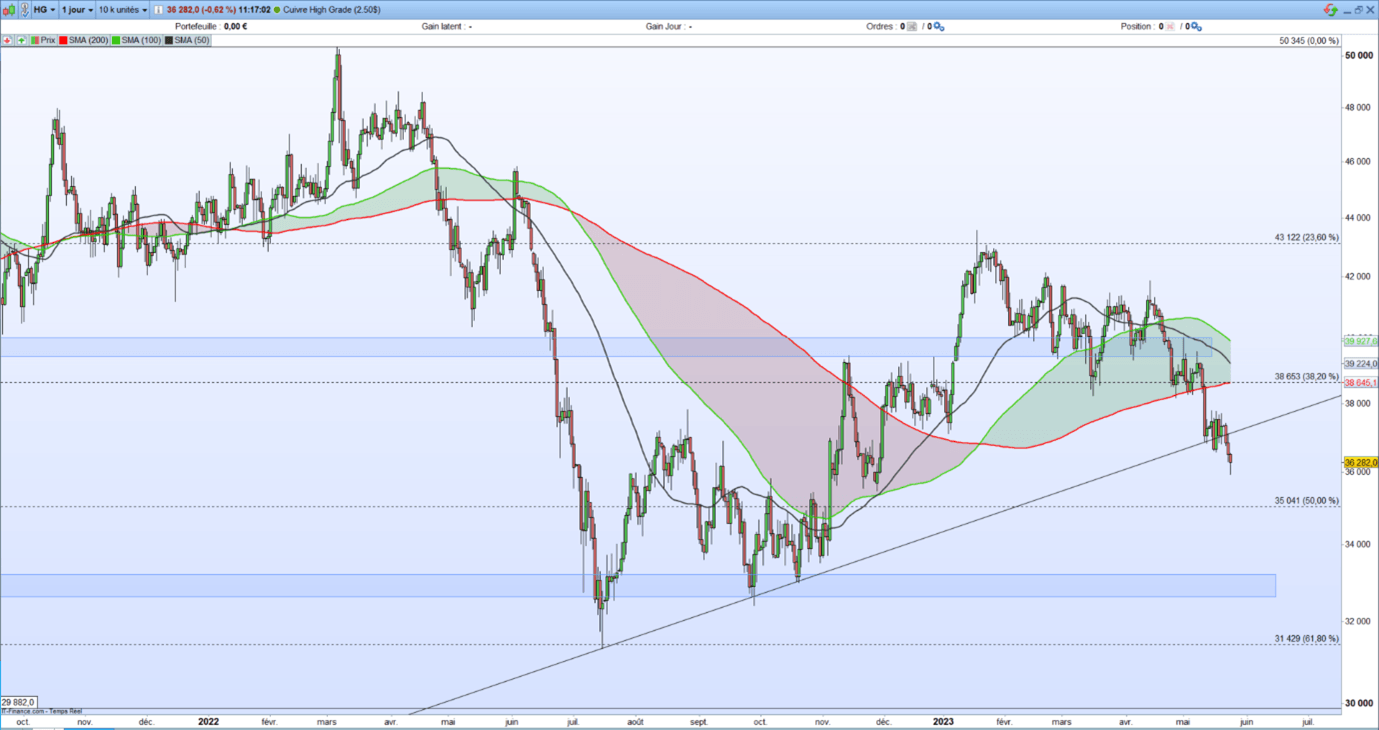Click the 29 882,0 value box at bottom-left
The width and height of the screenshot is (1379, 730).
pyautogui.click(x=18, y=702)
